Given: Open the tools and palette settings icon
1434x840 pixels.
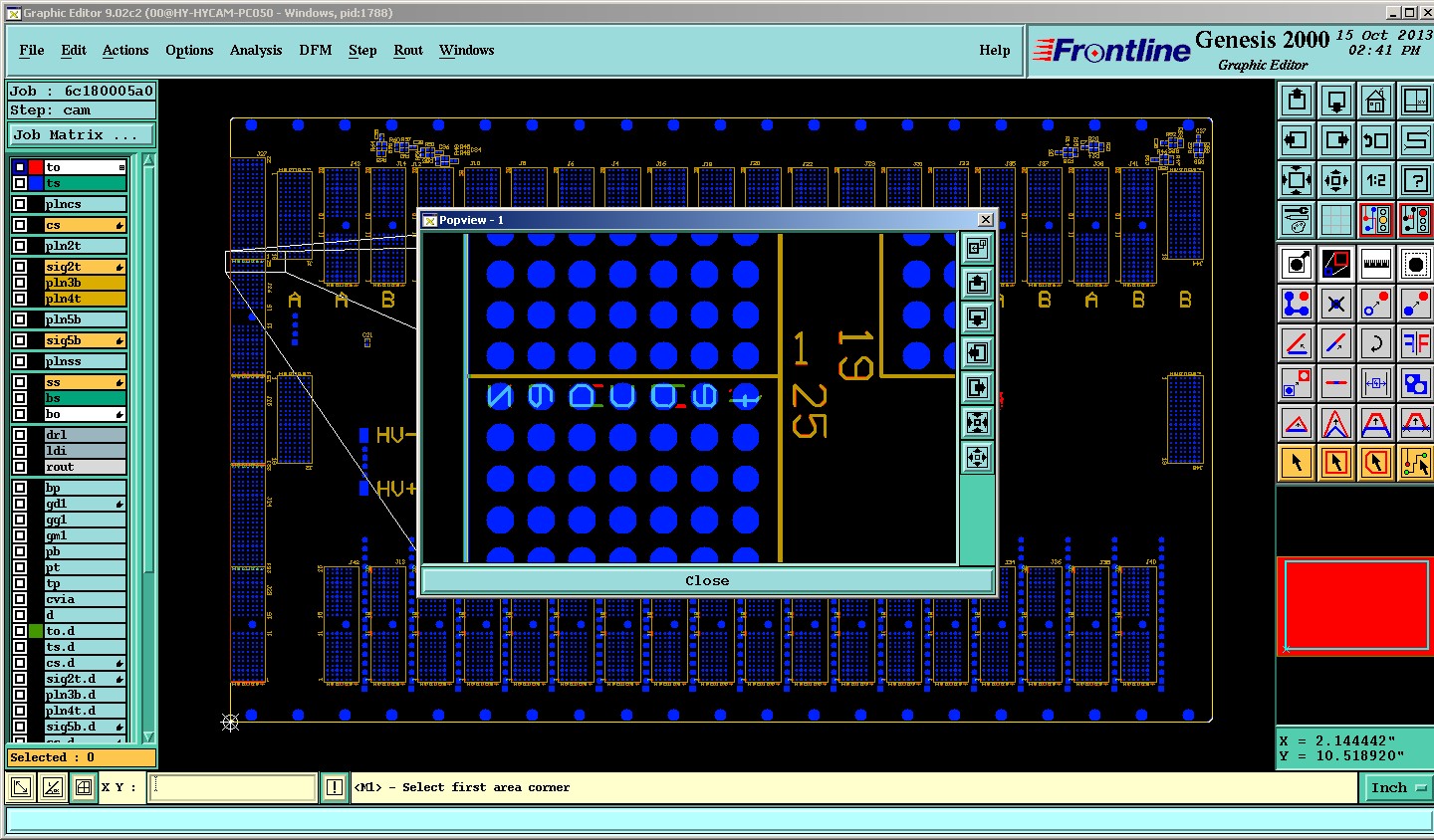Looking at the screenshot, I should pos(1297,220).
